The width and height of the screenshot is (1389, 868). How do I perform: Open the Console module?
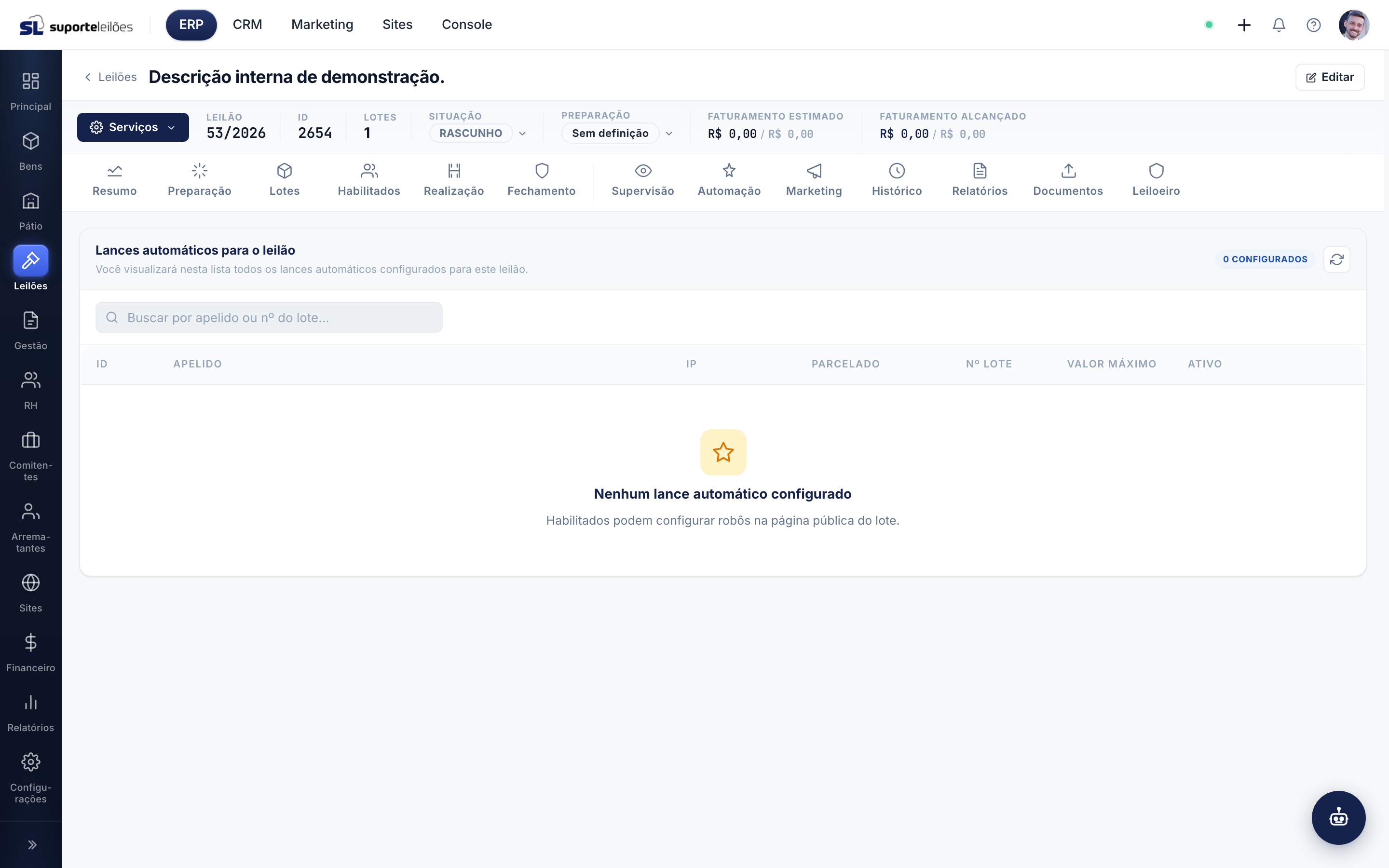tap(467, 25)
